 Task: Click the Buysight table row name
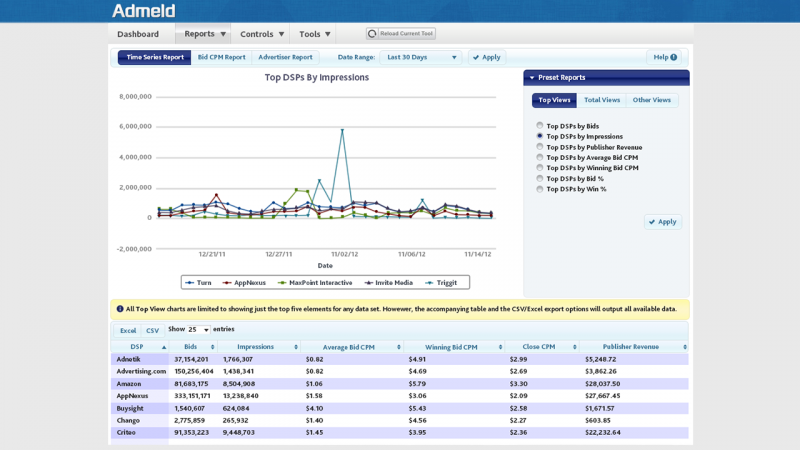point(130,408)
